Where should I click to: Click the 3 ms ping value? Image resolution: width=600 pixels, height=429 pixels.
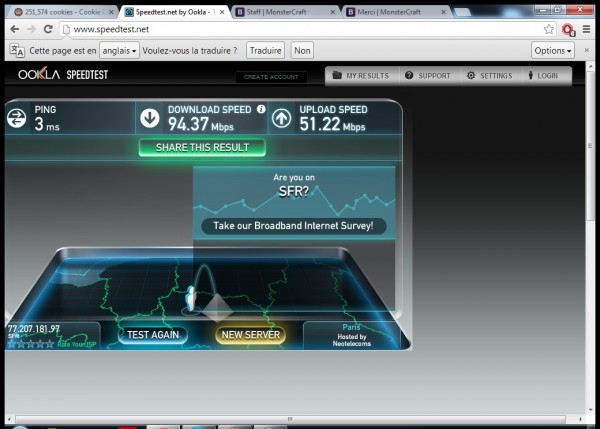tap(47, 124)
